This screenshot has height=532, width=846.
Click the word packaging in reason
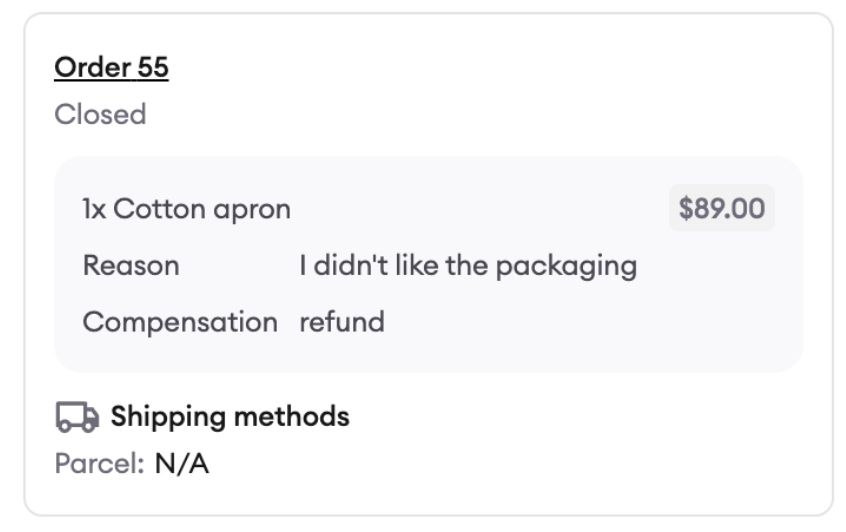[x=567, y=267]
